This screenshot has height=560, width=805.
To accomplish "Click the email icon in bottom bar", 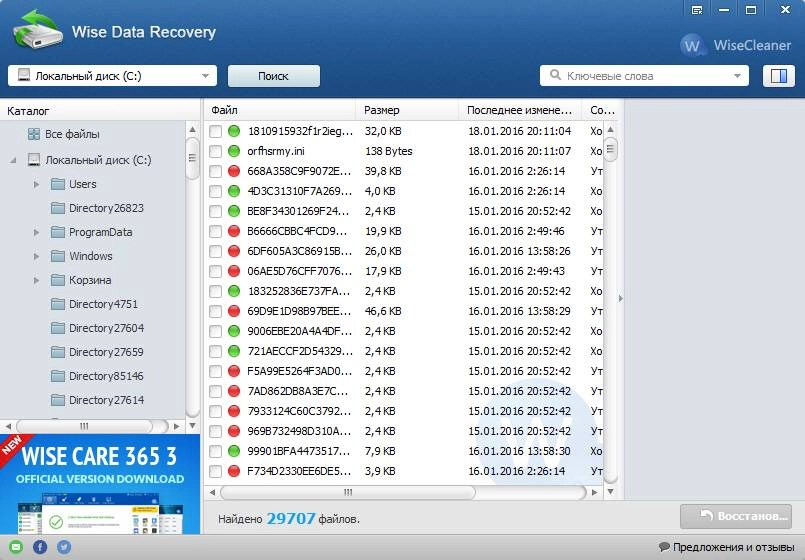I will point(16,547).
